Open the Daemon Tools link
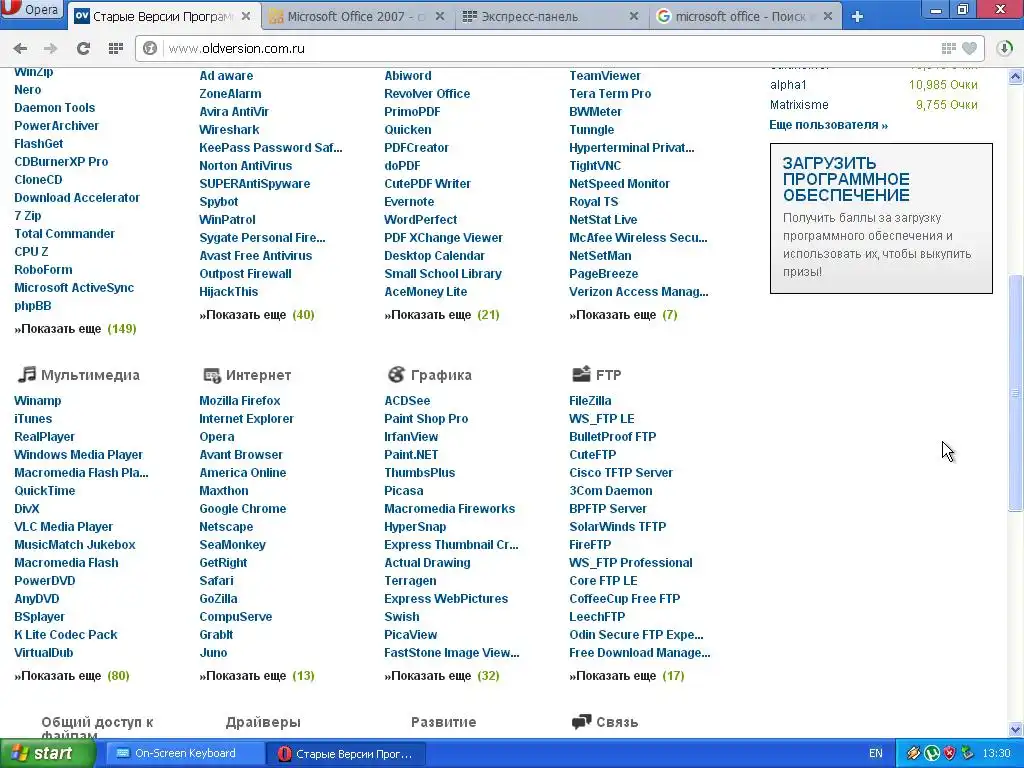The height and width of the screenshot is (768, 1024). (54, 108)
